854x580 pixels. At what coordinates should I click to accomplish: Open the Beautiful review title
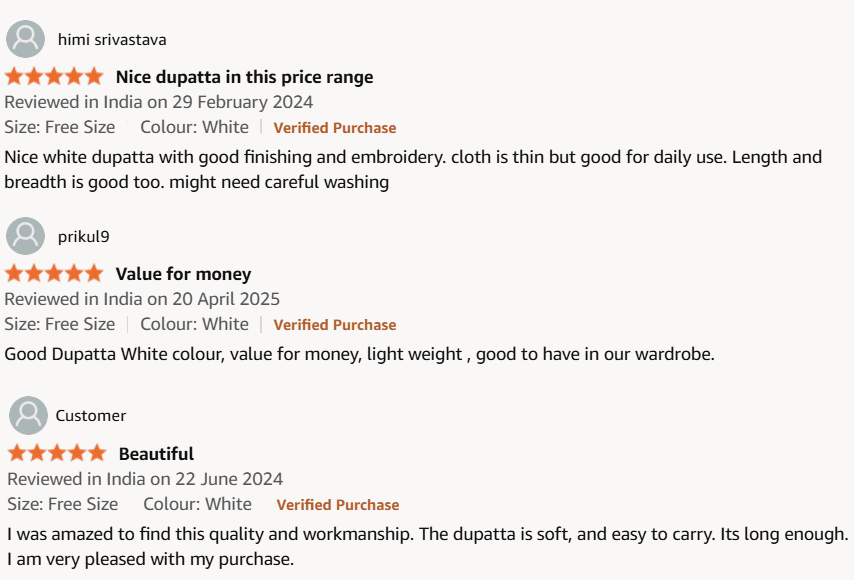pos(156,454)
